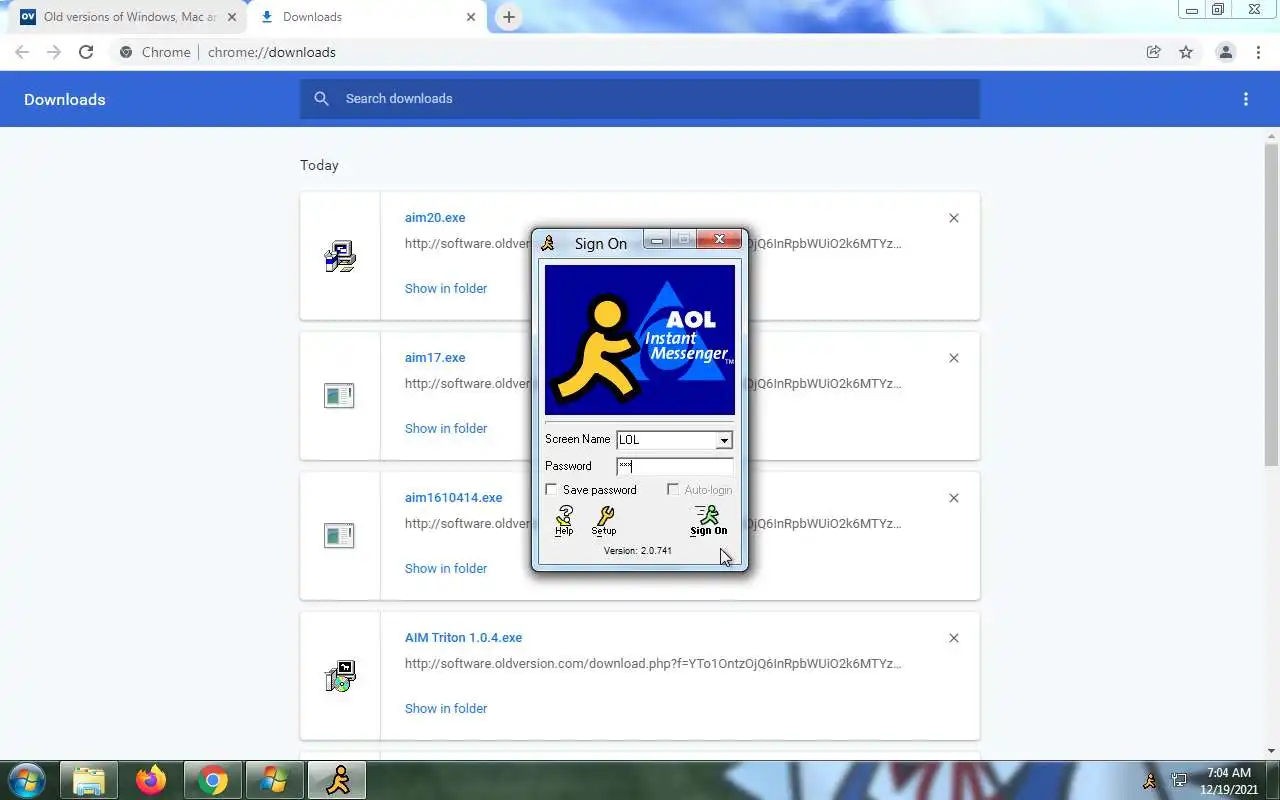Click the Downloads page vertical scrollbar

[1272, 305]
